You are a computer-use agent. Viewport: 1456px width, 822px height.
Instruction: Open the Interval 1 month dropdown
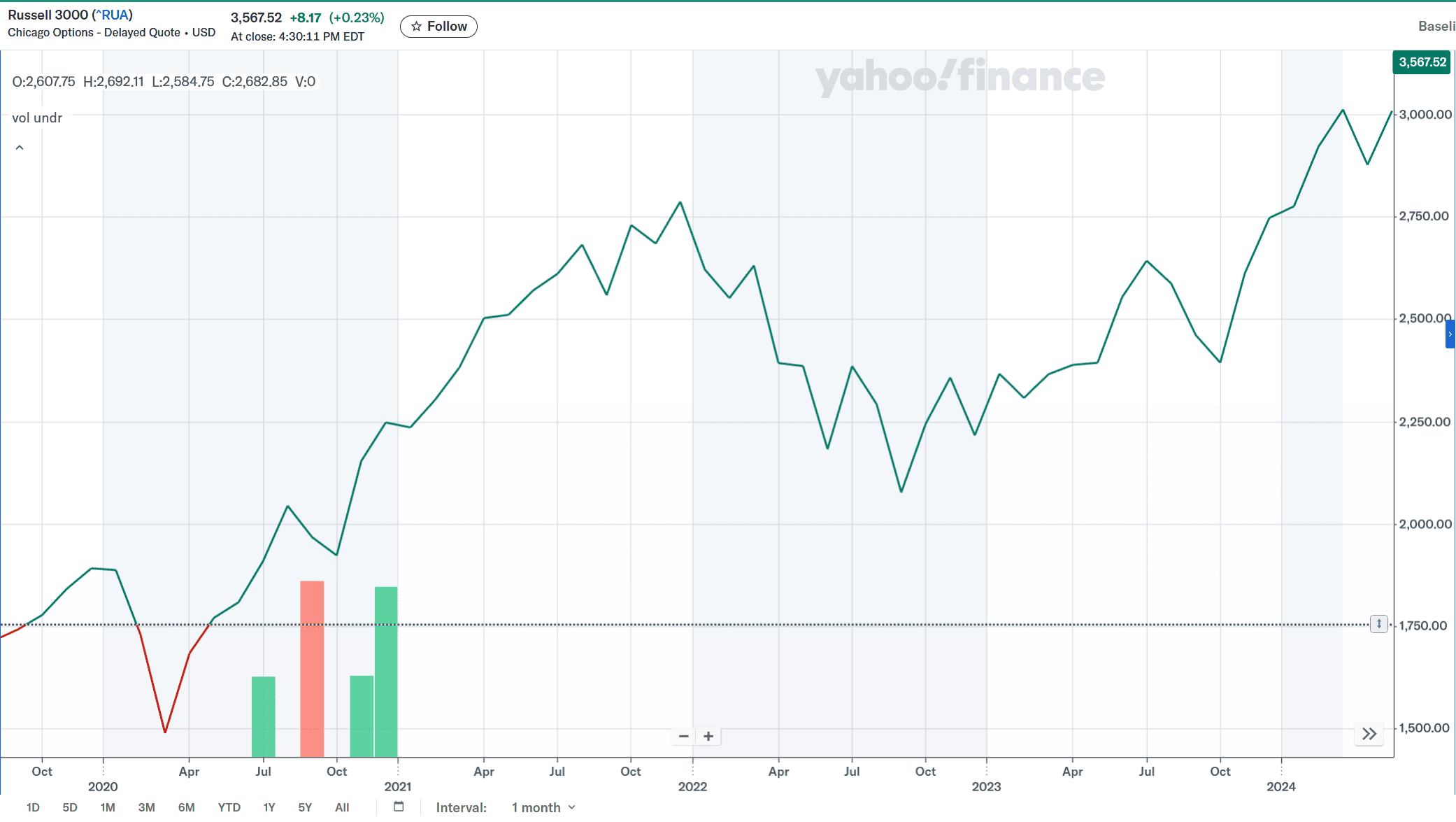coord(543,807)
